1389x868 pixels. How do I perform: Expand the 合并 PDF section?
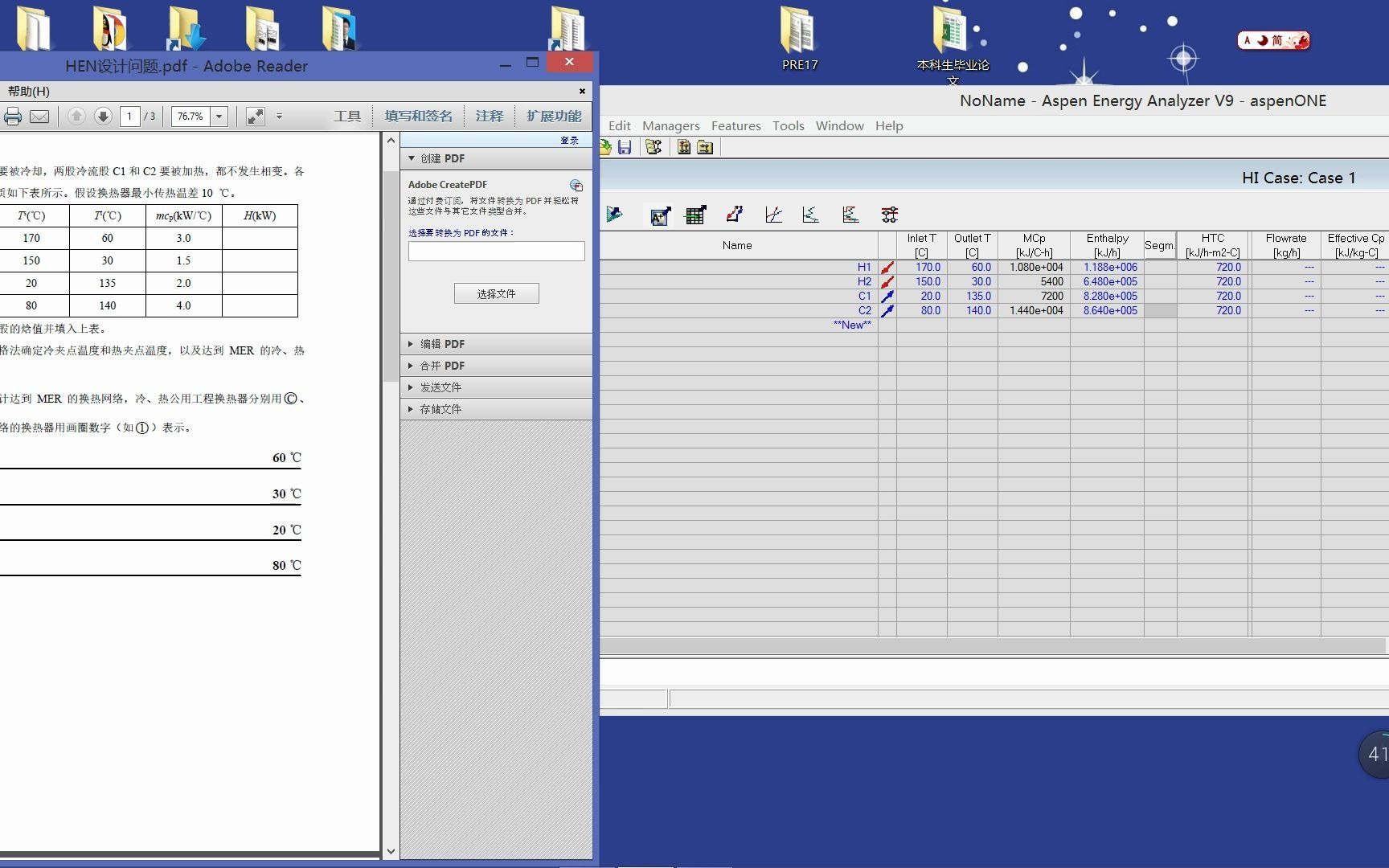[496, 366]
